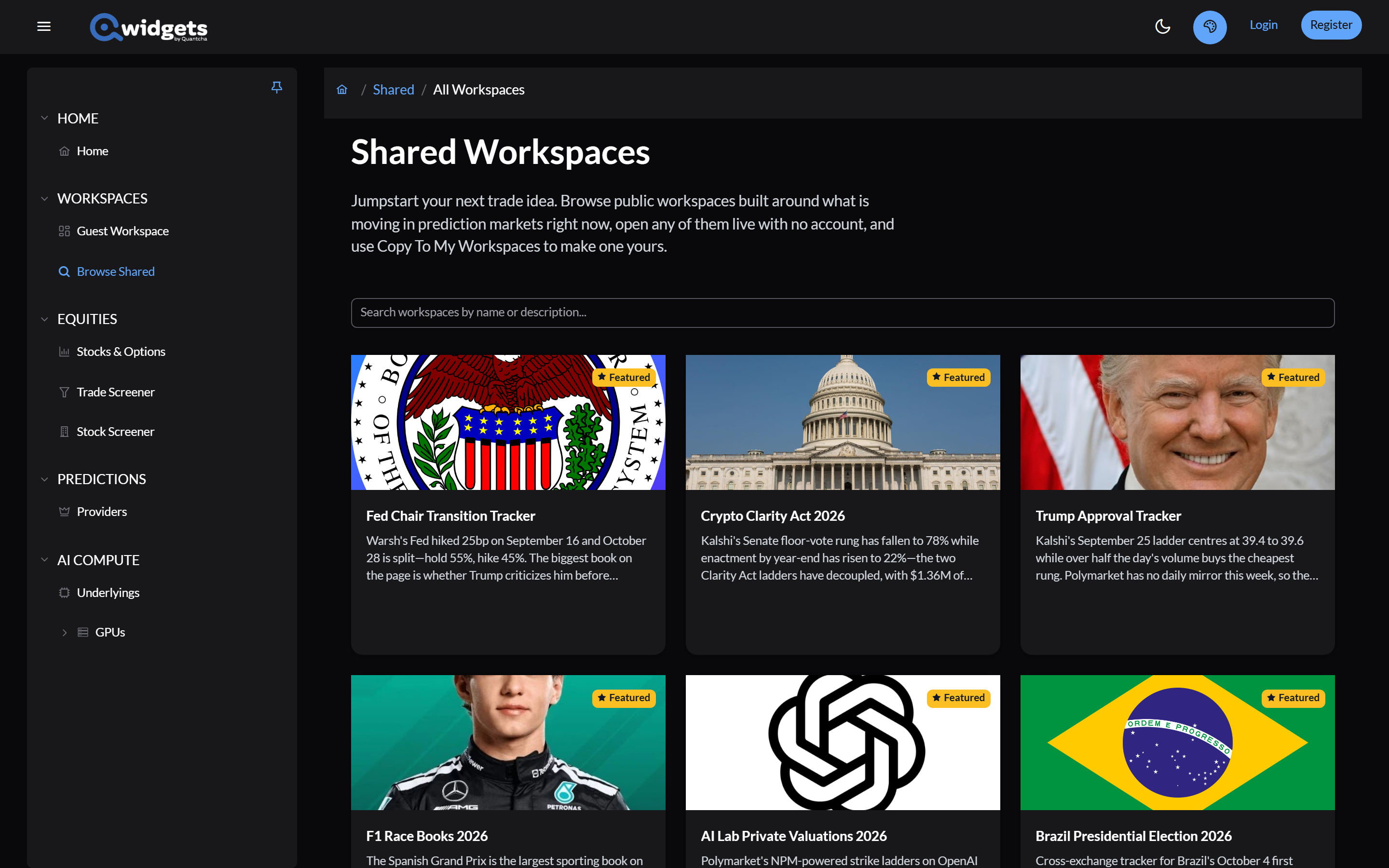This screenshot has width=1389, height=868.
Task: Open Stocks & Options page
Action: tap(121, 352)
